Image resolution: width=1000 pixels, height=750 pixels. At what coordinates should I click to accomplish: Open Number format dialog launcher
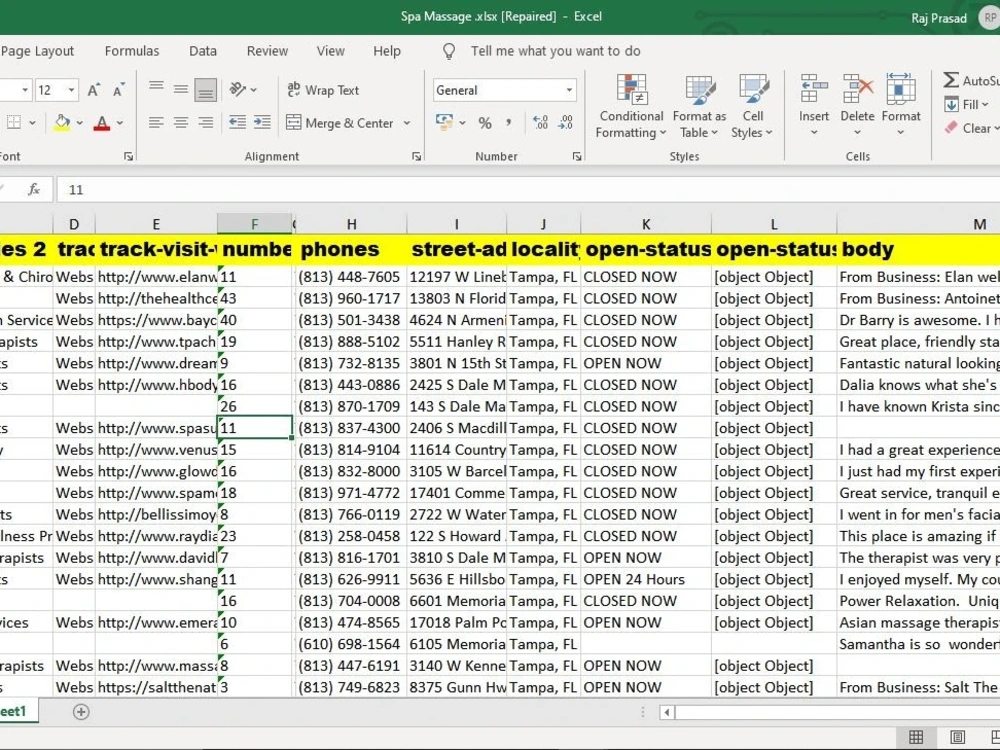tap(577, 156)
